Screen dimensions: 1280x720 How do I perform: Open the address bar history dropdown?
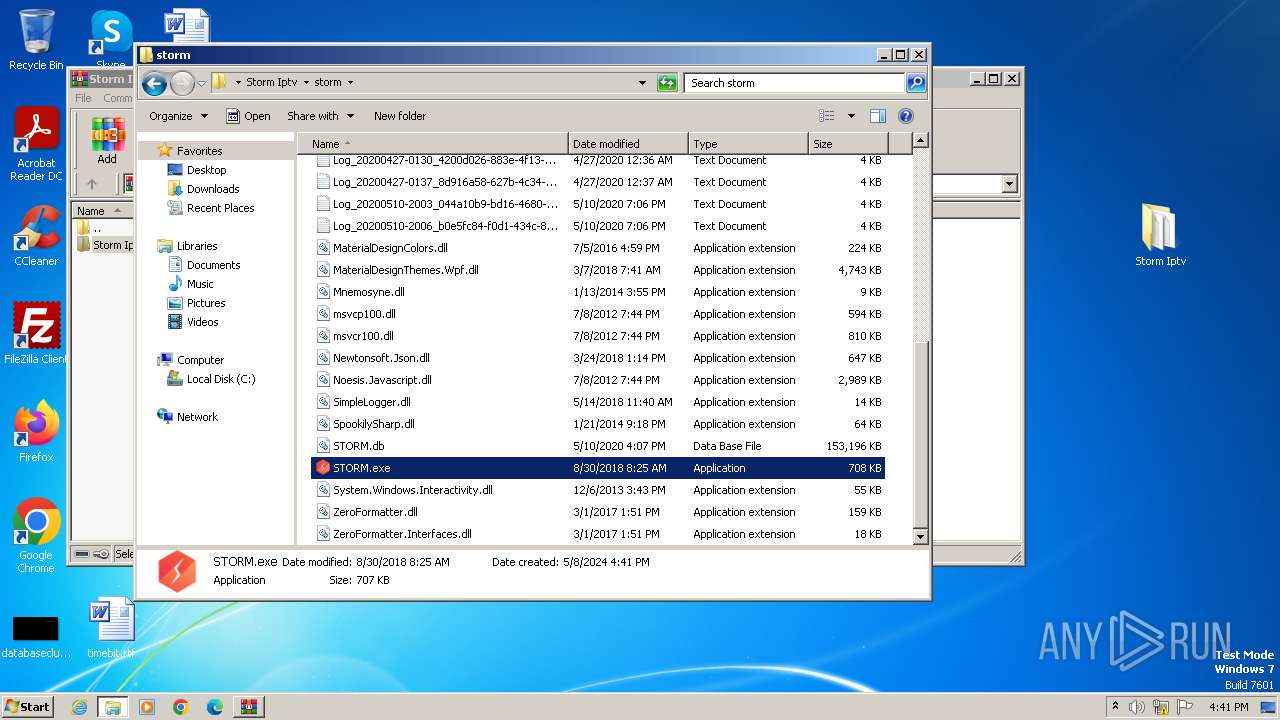(642, 83)
